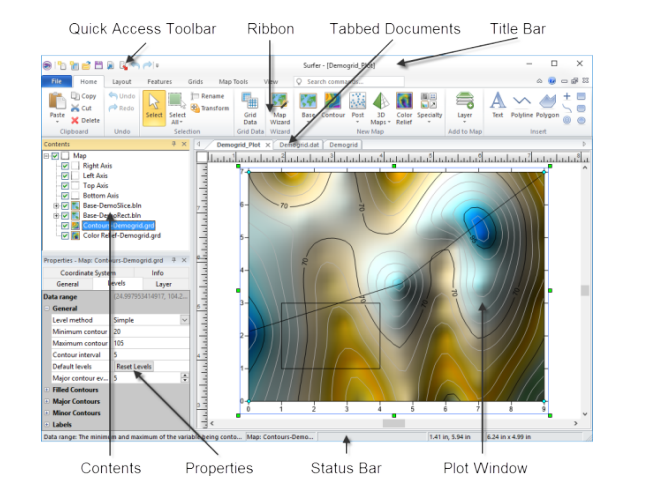Expand the Base-DemoSlice.bln tree node
646x480 pixels.
click(55, 205)
